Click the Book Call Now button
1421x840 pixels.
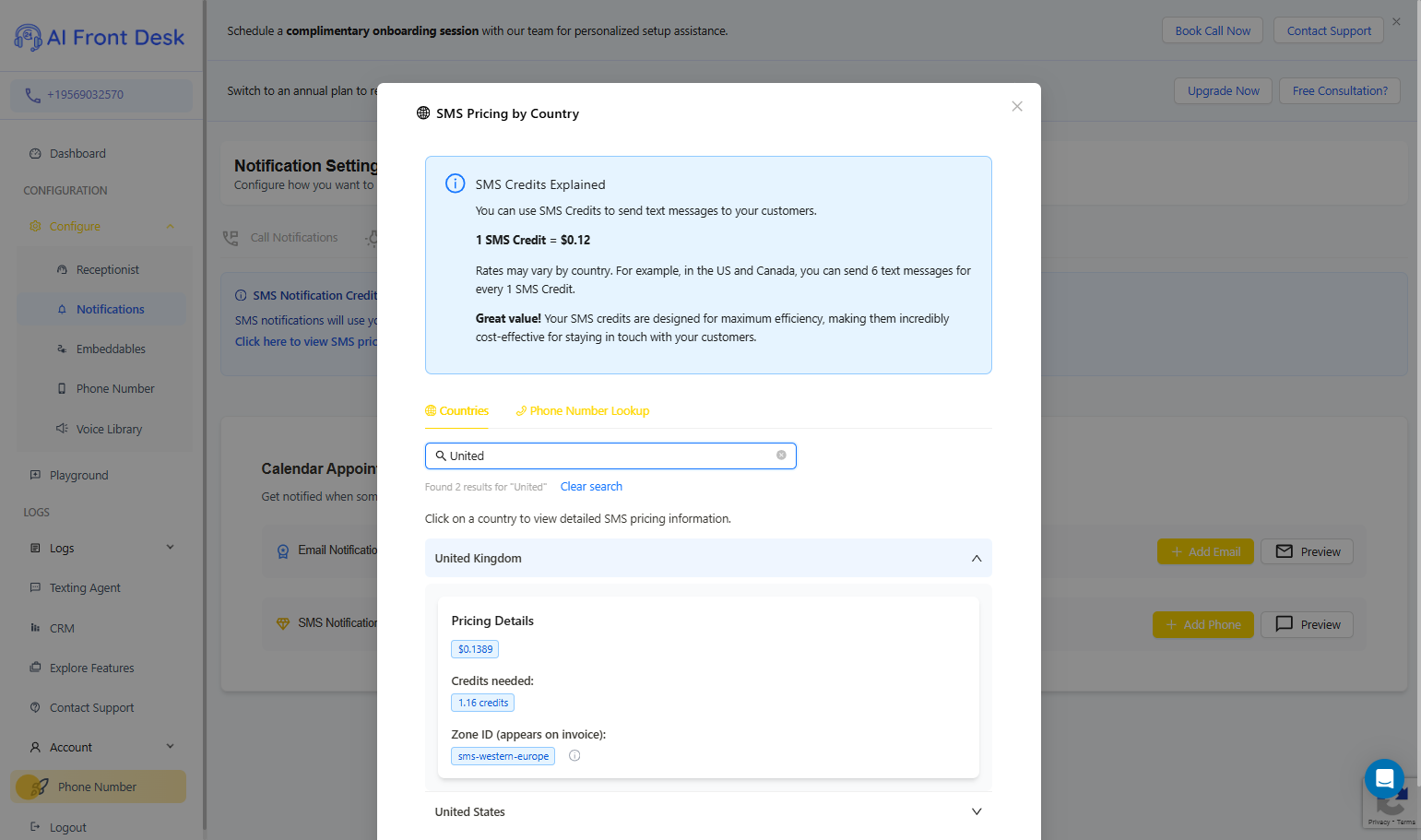click(1213, 30)
